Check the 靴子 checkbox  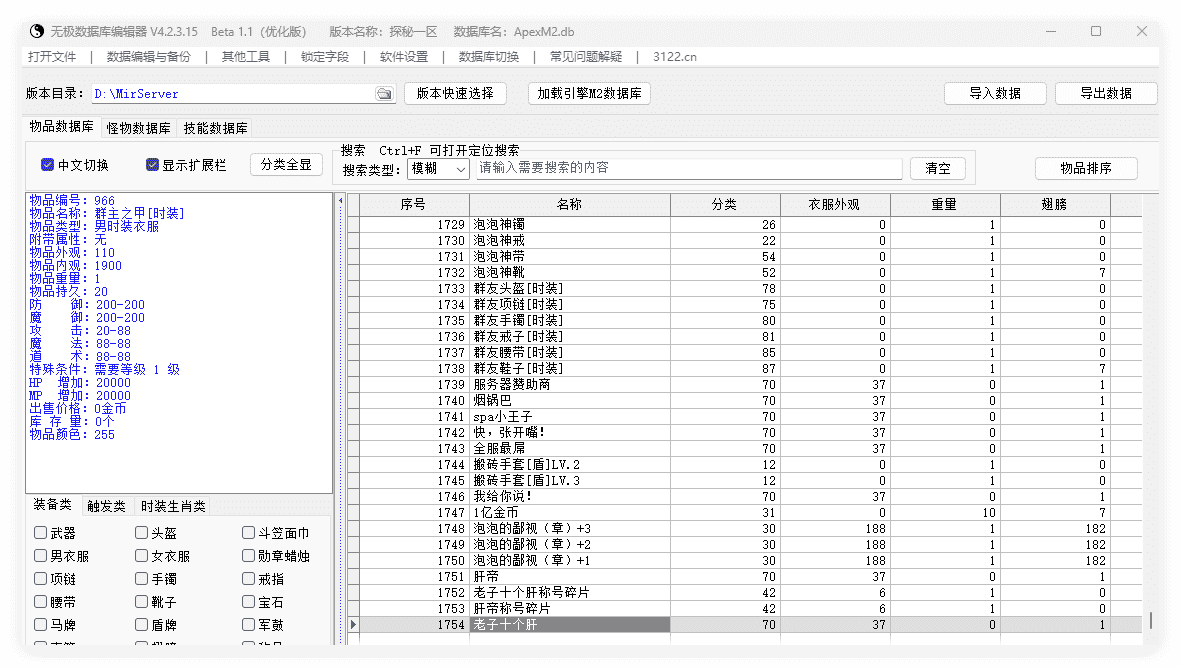point(142,602)
